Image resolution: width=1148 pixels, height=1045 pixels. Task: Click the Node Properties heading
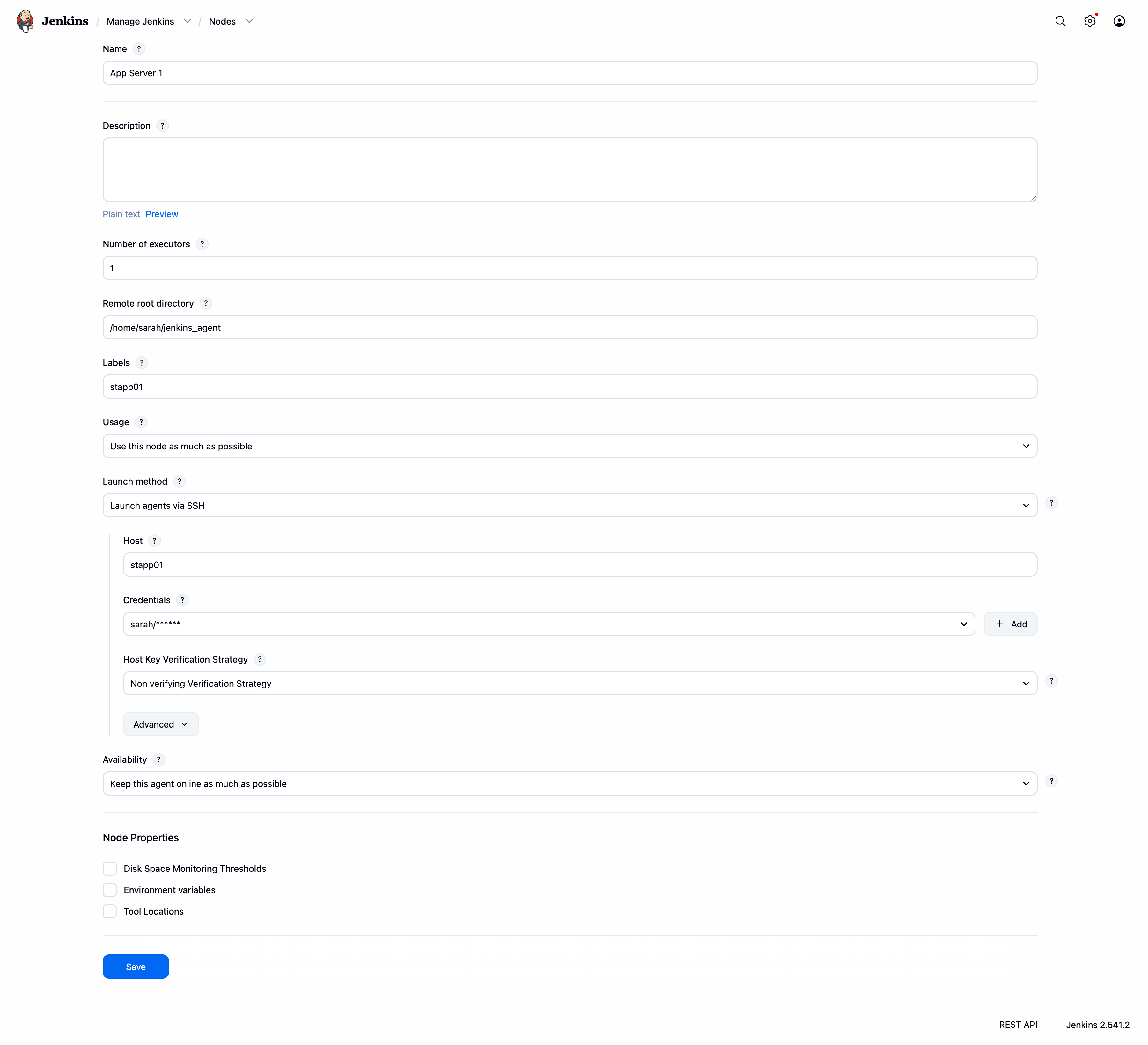pyautogui.click(x=141, y=837)
